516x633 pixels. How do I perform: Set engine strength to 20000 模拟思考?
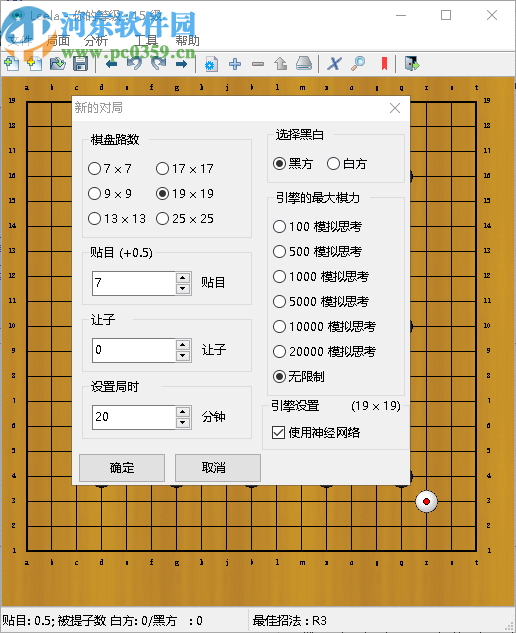[x=325, y=351]
